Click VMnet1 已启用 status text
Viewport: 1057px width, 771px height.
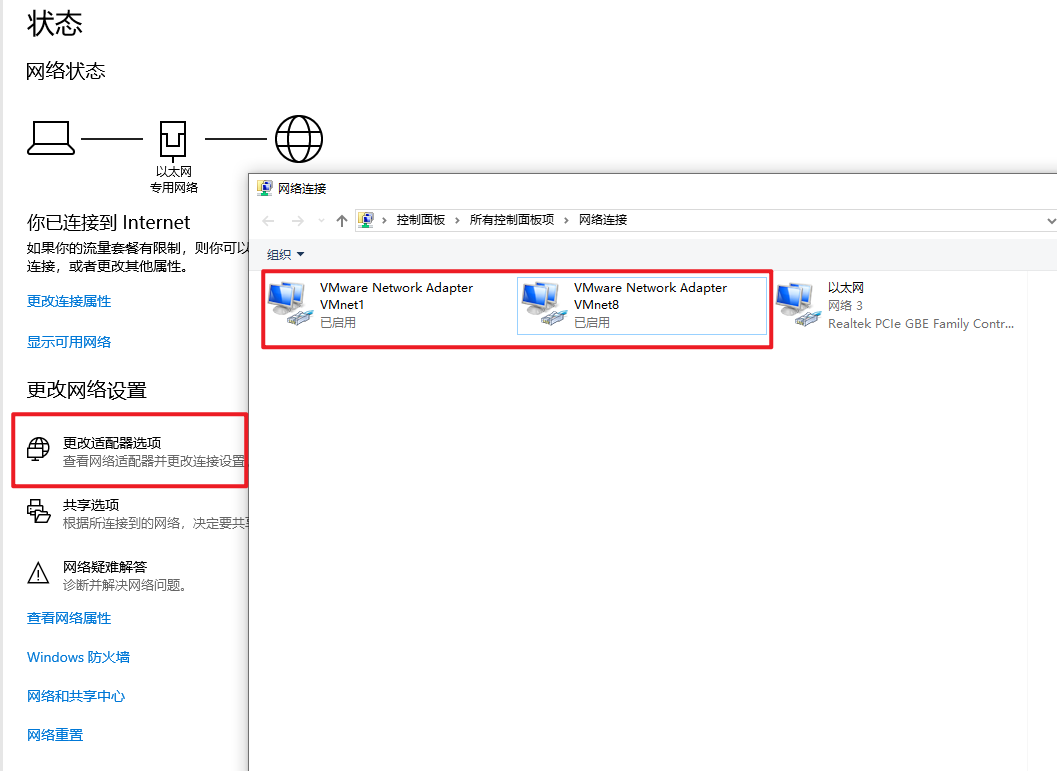[x=338, y=323]
